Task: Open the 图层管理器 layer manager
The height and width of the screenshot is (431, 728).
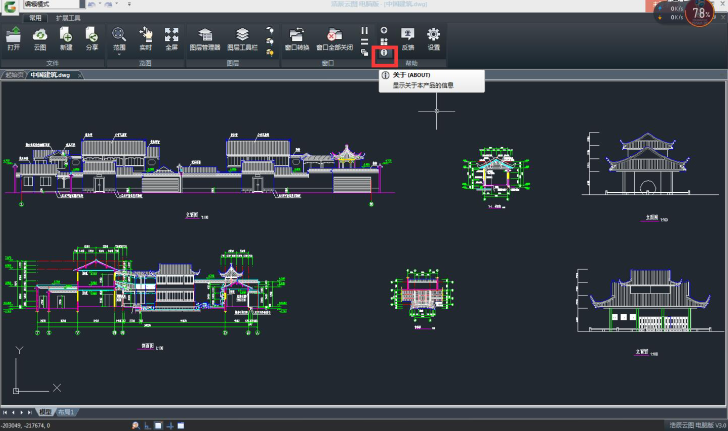Action: [x=205, y=39]
